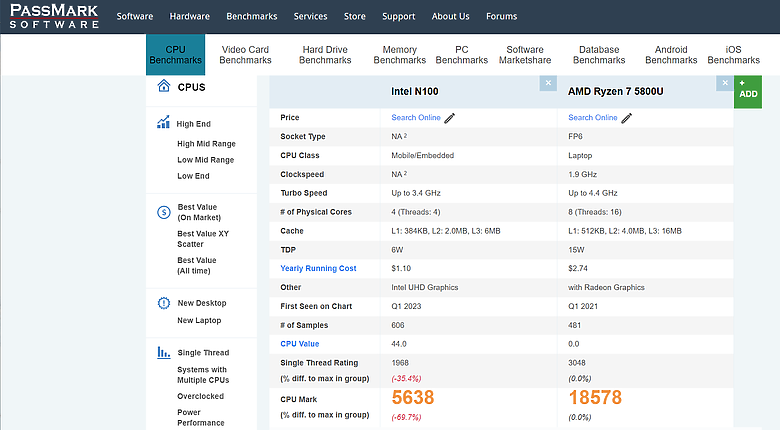The image size is (780, 430).
Task: Switch to PC Benchmarks tab
Action: pos(462,55)
